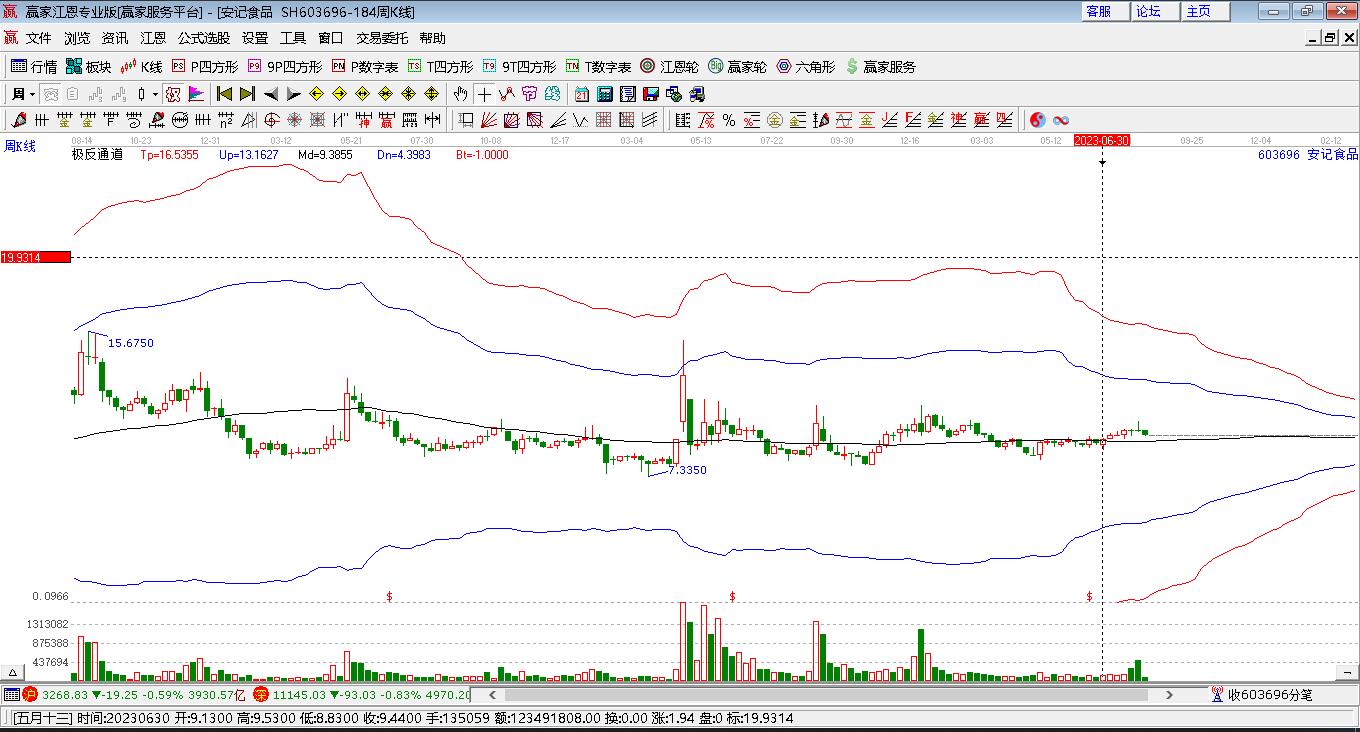The height and width of the screenshot is (732, 1360).
Task: Toggle the crosshair cursor tool
Action: pyautogui.click(x=484, y=94)
